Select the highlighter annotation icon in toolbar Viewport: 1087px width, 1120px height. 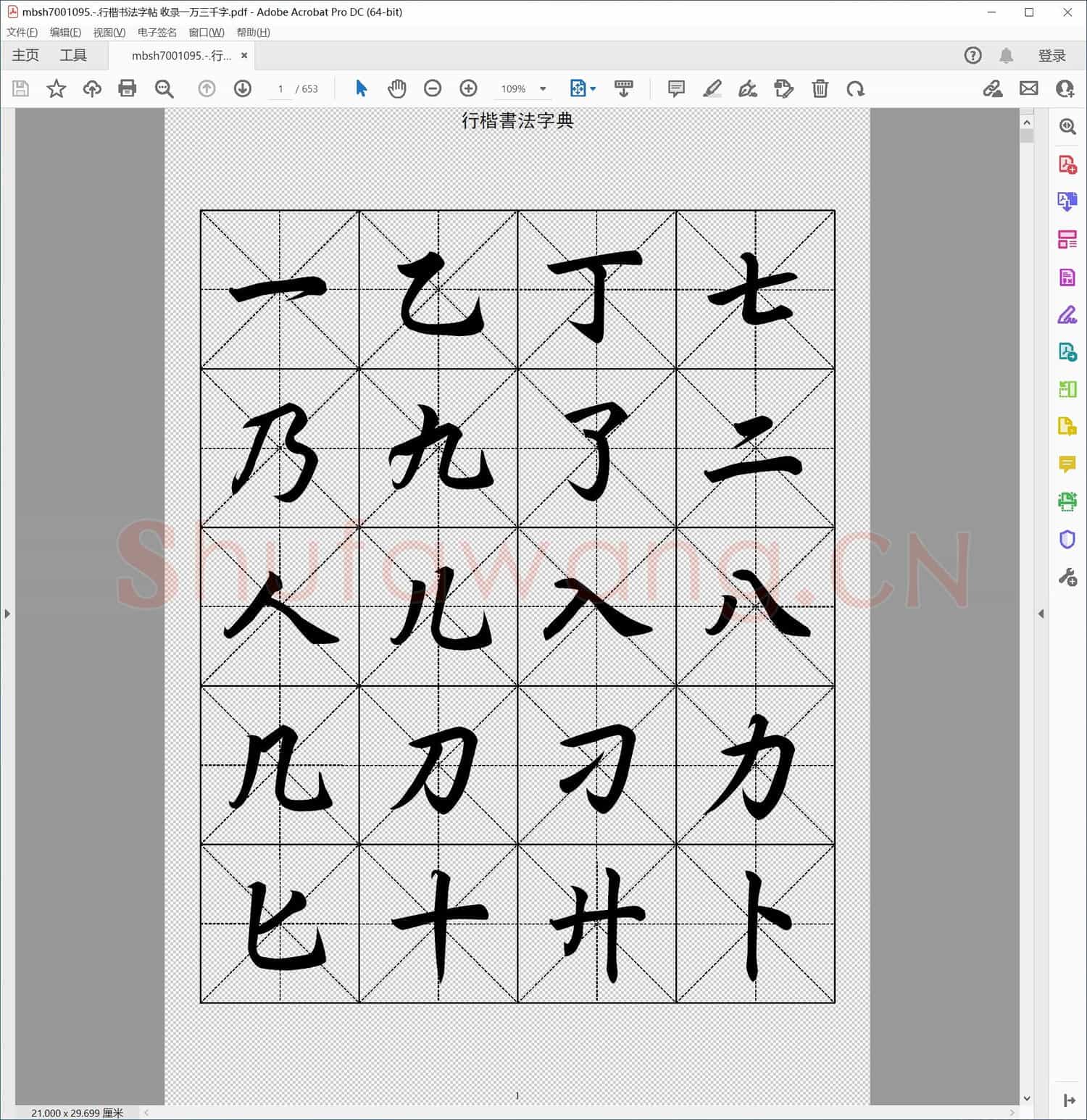point(712,88)
